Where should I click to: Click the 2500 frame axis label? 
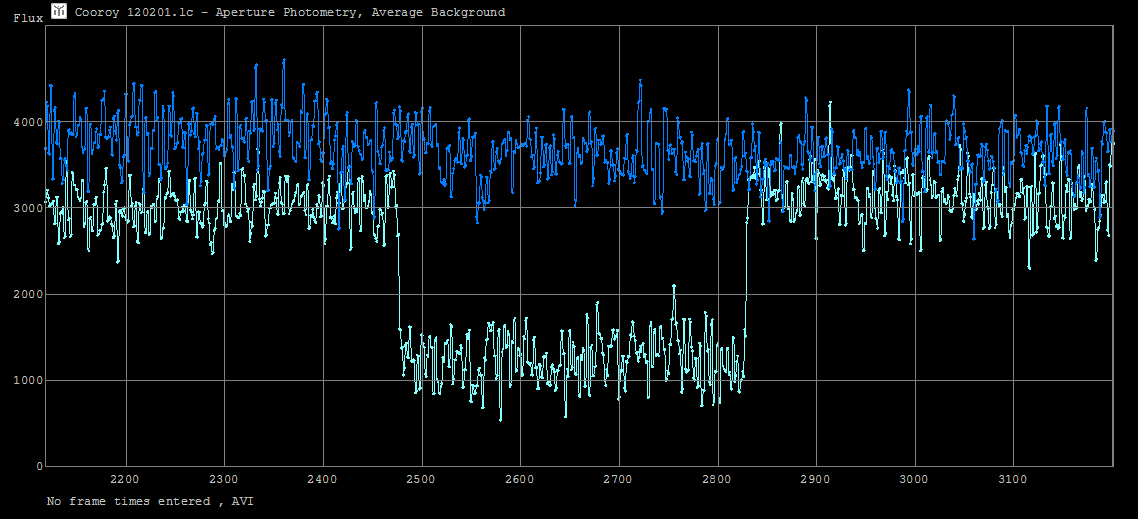[421, 480]
